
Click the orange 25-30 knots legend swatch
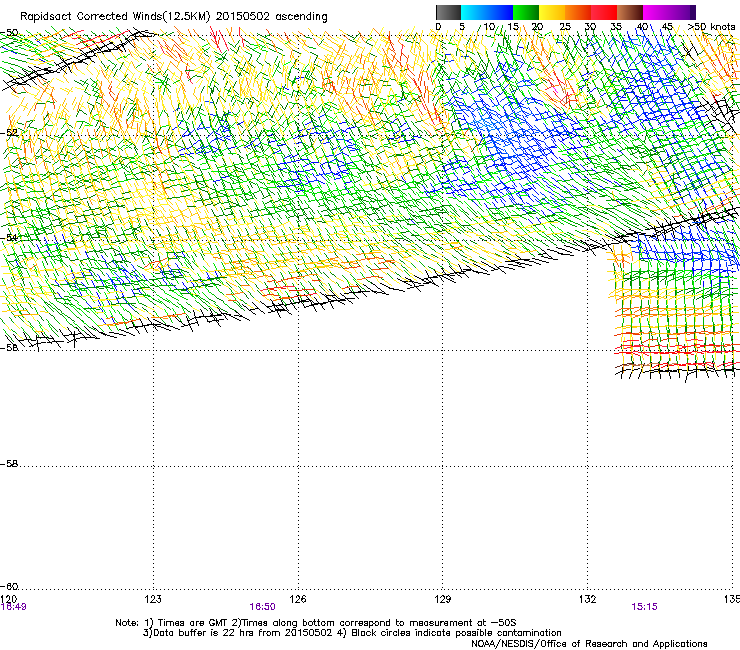pyautogui.click(x=578, y=12)
